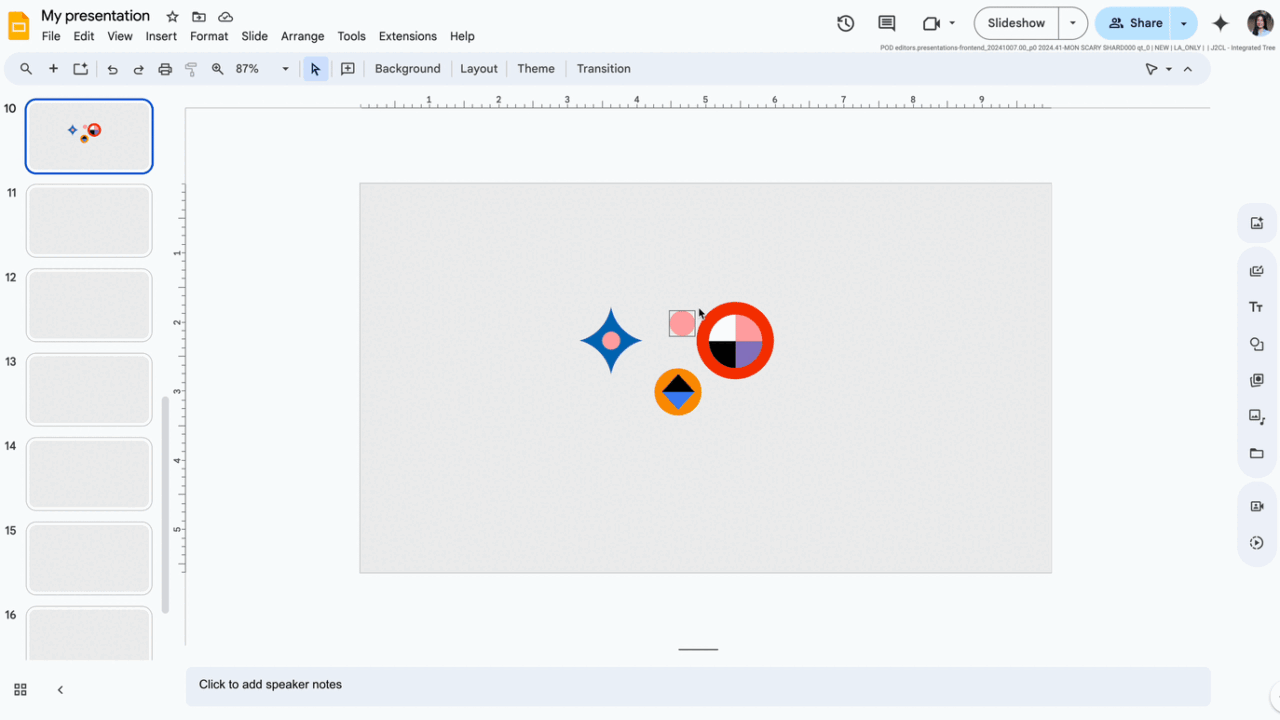Open grid view at bottom left
Viewport: 1280px width, 720px height.
click(20, 690)
